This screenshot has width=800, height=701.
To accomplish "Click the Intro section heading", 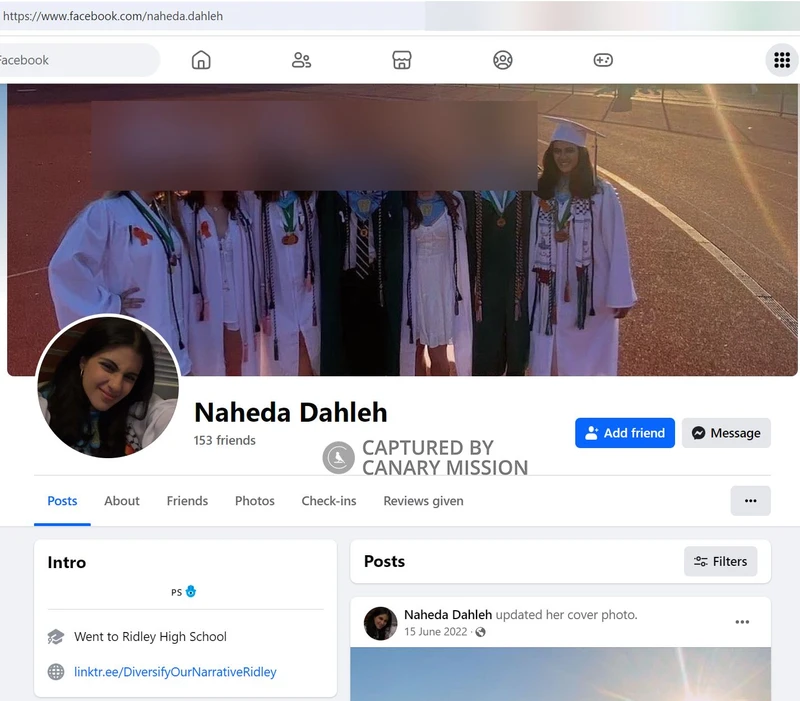I will pyautogui.click(x=67, y=562).
